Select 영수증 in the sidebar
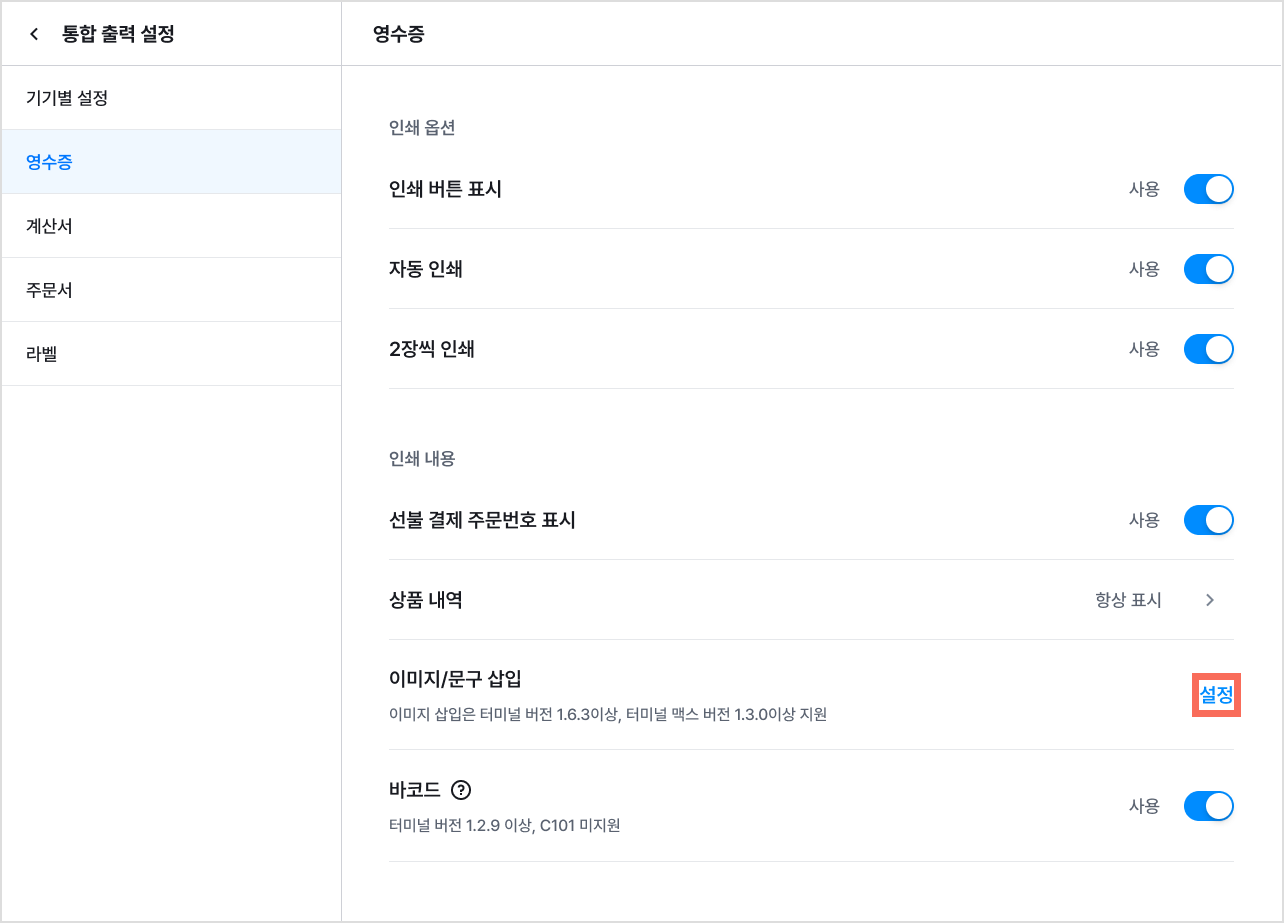This screenshot has width=1284, height=923. tap(171, 162)
